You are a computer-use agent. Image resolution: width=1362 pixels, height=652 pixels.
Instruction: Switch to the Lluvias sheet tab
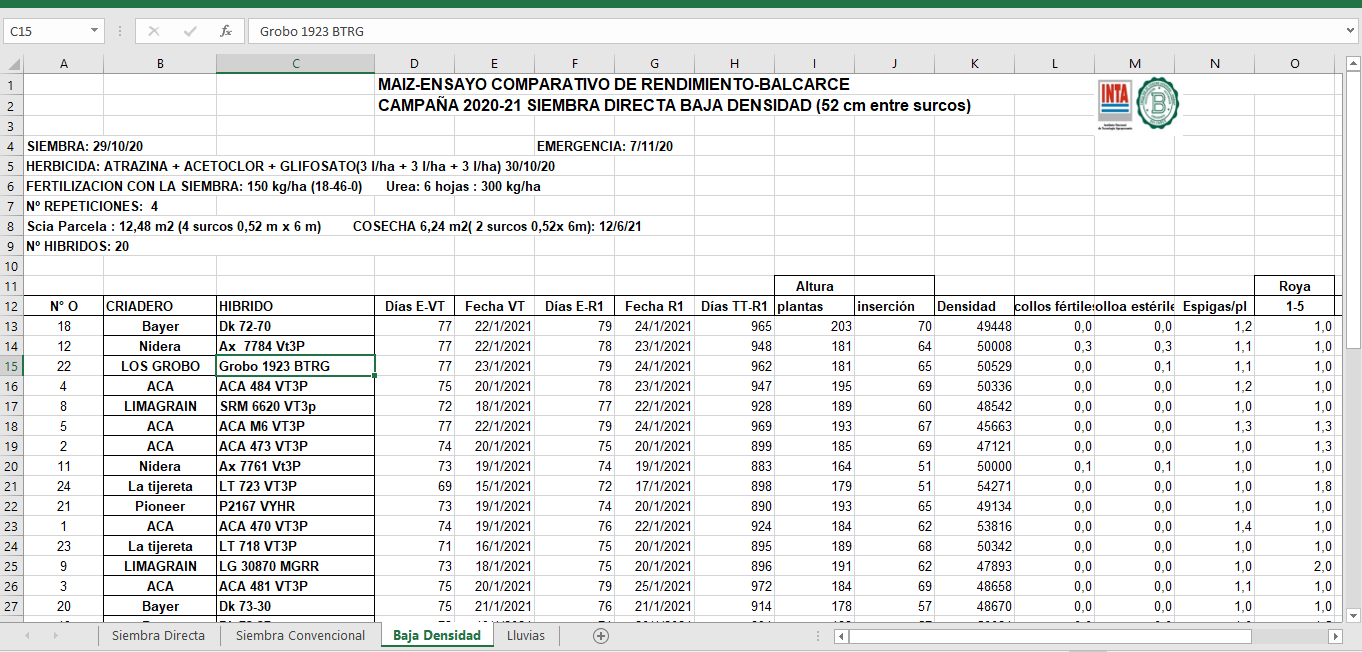coord(526,636)
